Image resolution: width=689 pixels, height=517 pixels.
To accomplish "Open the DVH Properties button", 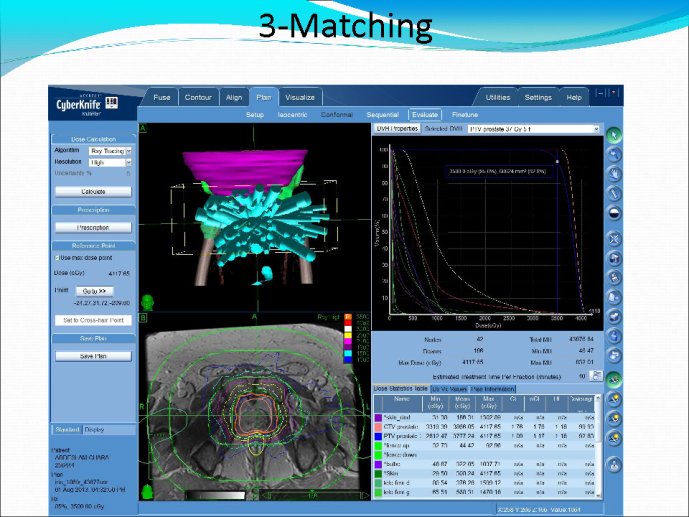I will coord(397,129).
